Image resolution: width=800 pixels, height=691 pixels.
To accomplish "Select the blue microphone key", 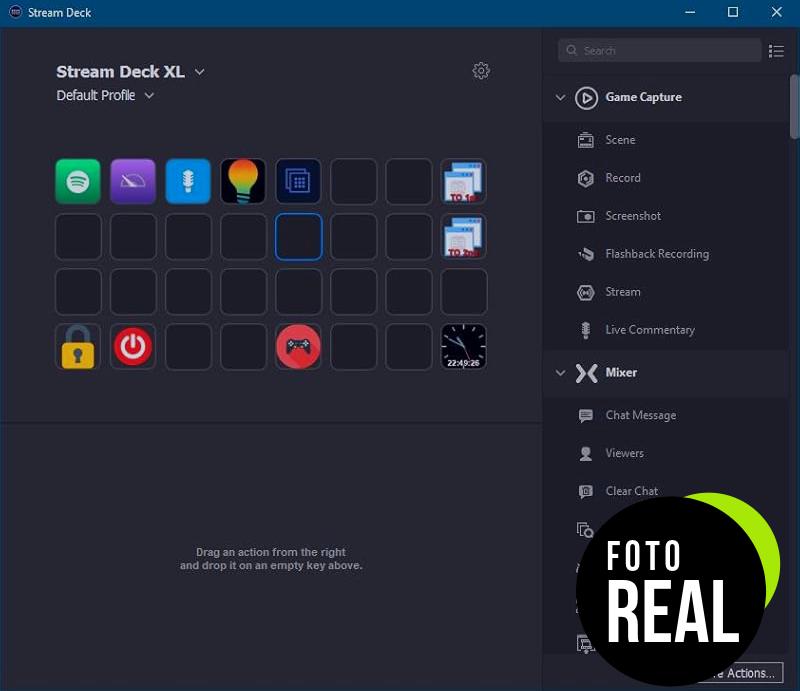I will pyautogui.click(x=188, y=182).
